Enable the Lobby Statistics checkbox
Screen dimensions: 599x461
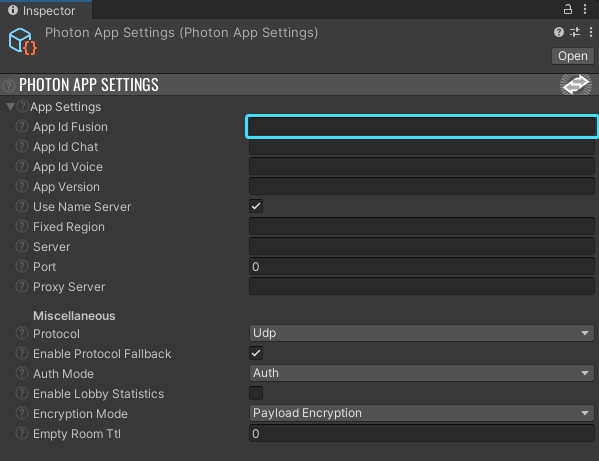[256, 393]
